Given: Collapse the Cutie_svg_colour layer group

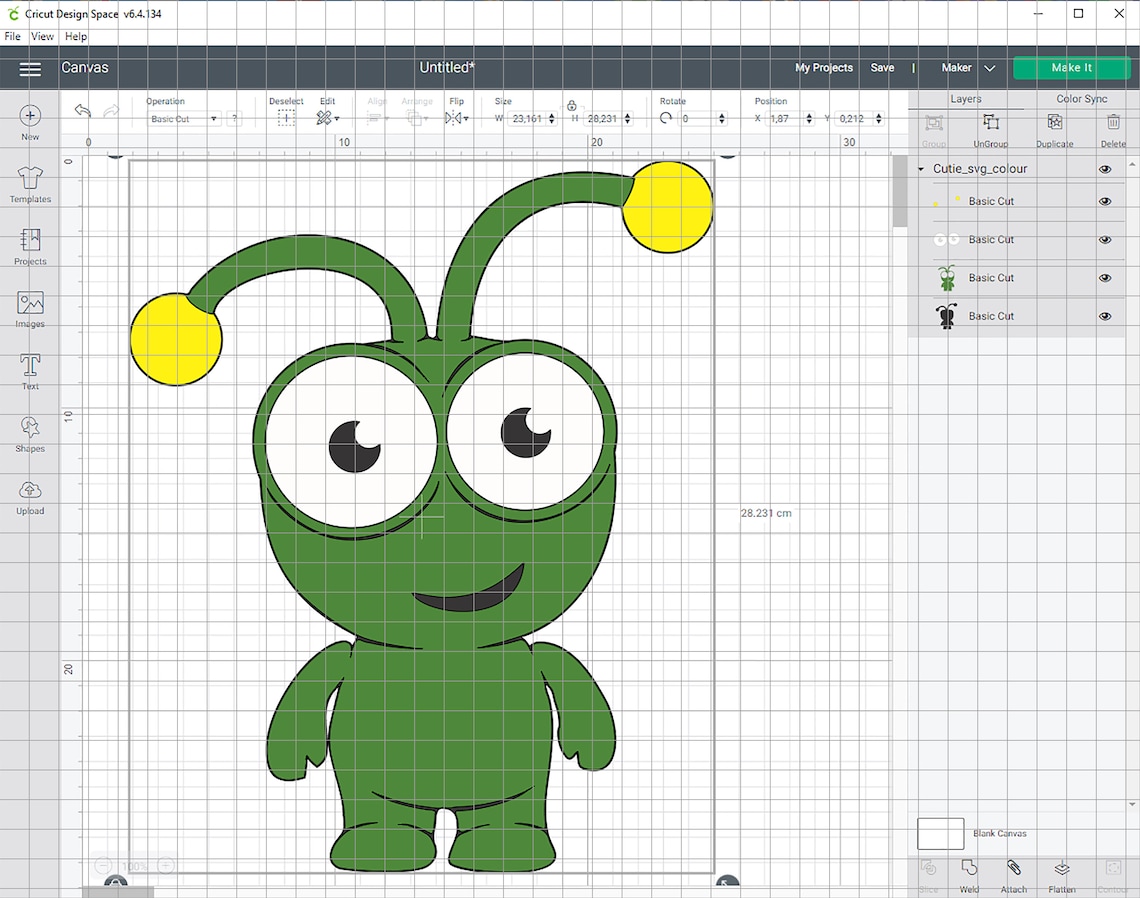Looking at the screenshot, I should [x=921, y=168].
